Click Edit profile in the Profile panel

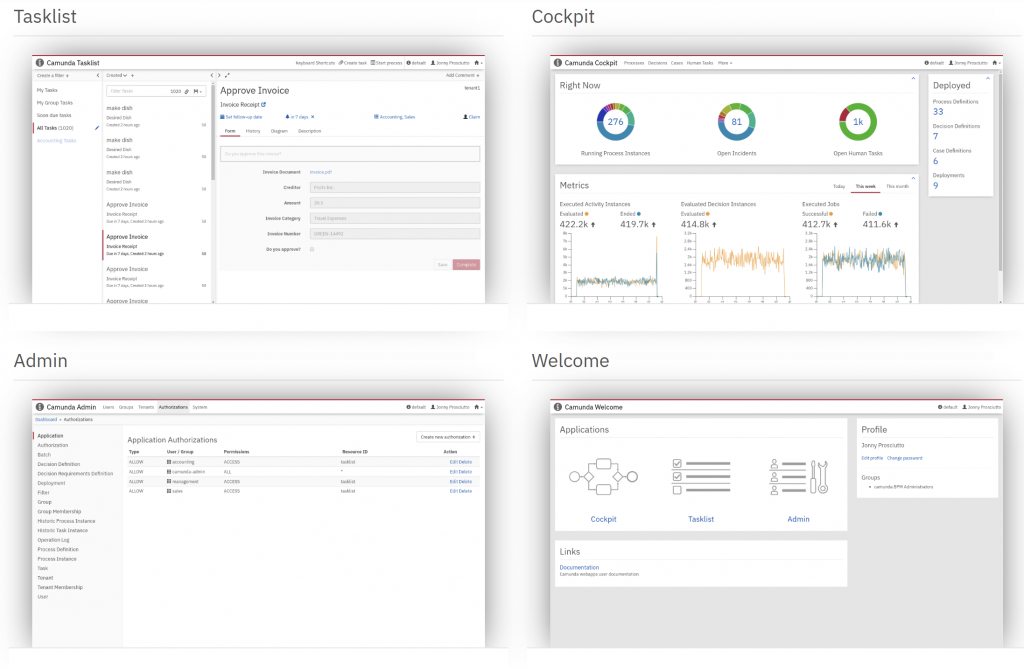(872, 458)
